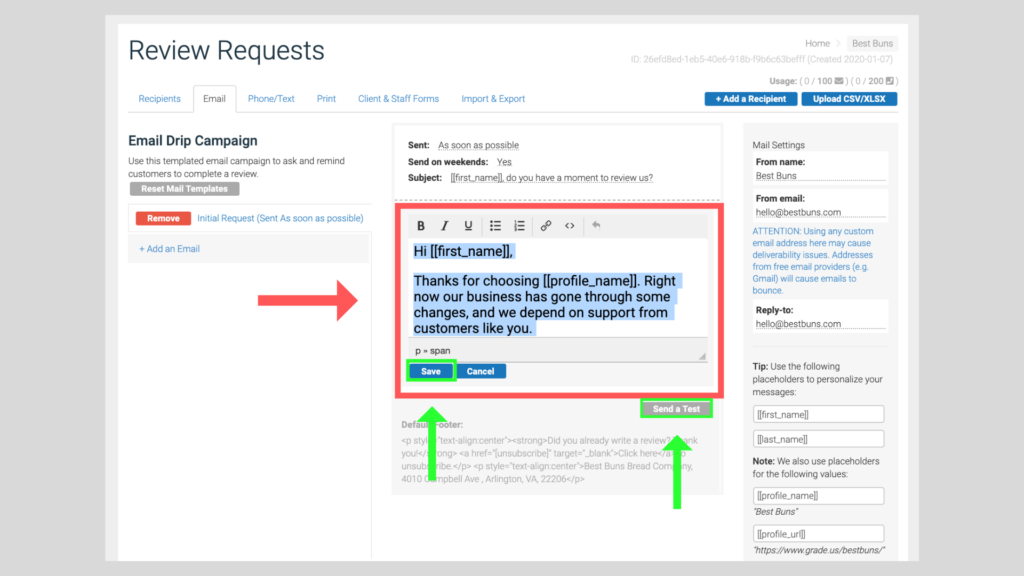Open the Recipients tab
Image resolution: width=1024 pixels, height=576 pixels.
click(x=159, y=99)
